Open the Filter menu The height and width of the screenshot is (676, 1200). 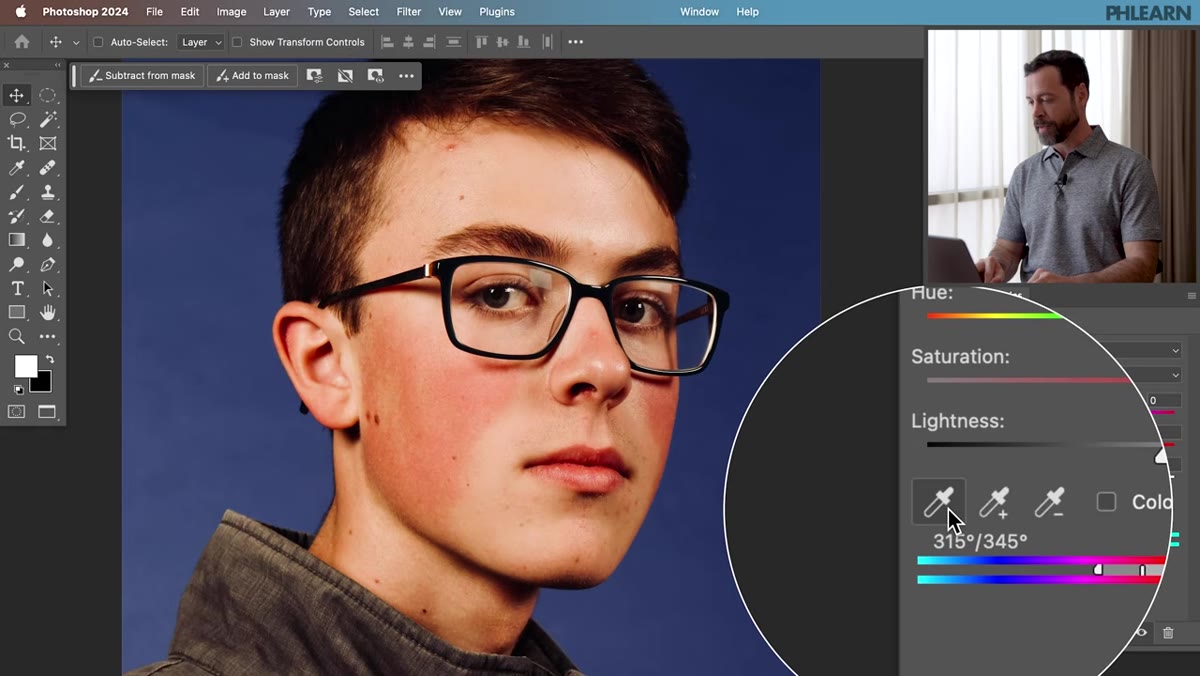click(408, 12)
